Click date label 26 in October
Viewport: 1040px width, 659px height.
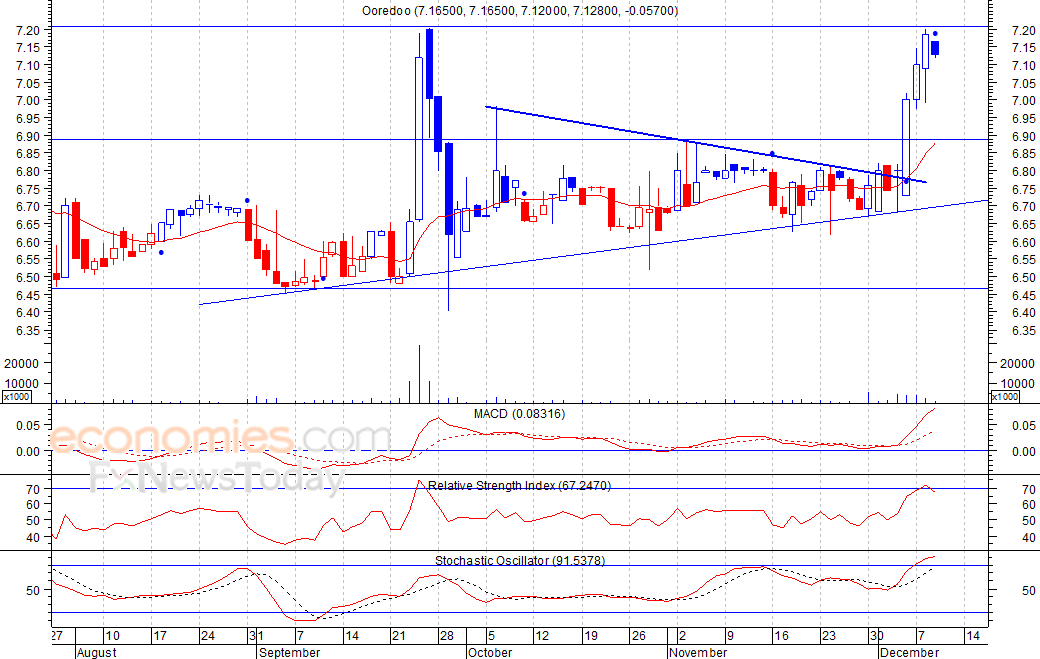tap(638, 635)
